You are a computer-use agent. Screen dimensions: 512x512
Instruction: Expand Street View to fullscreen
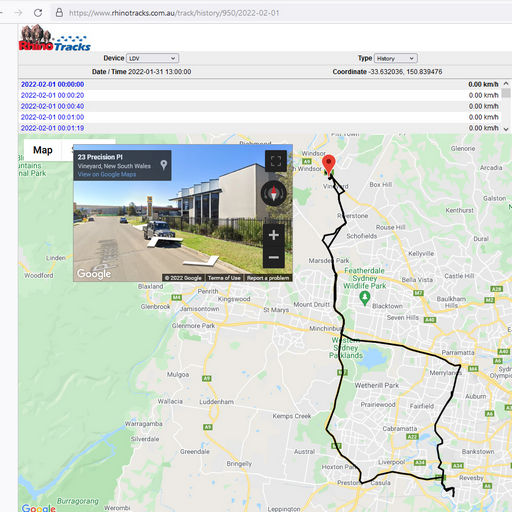tap(276, 161)
